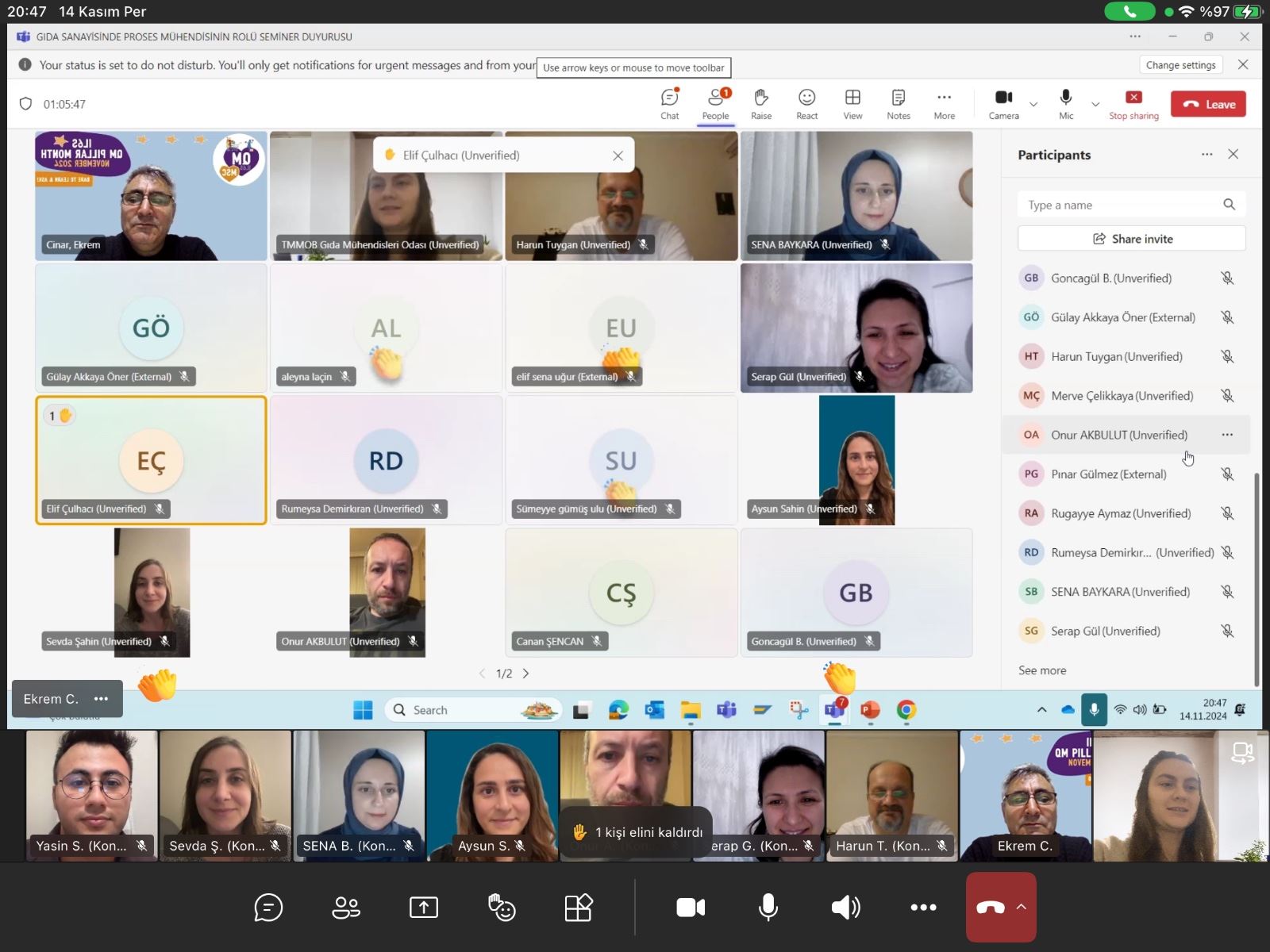Image resolution: width=1270 pixels, height=952 pixels.
Task: Open the React emoji menu
Action: coord(806,103)
